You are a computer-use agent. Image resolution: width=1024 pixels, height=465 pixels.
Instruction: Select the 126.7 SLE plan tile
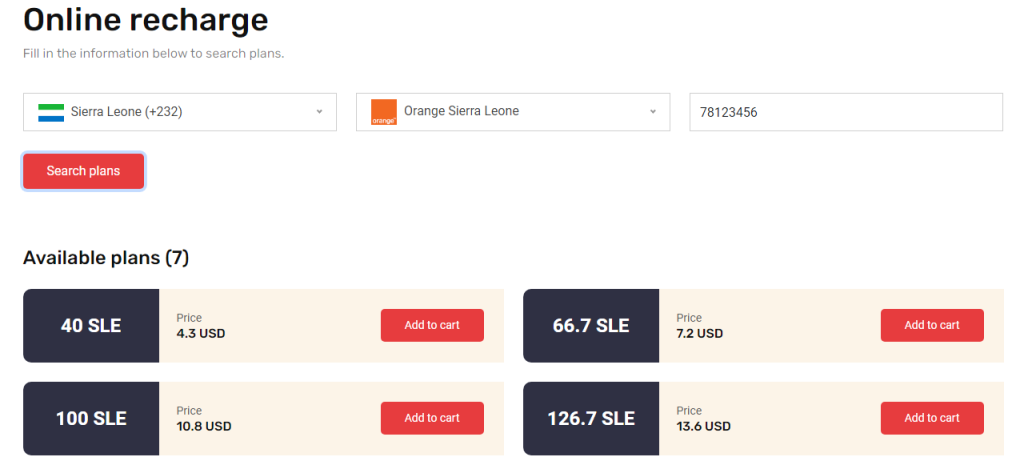(x=591, y=419)
